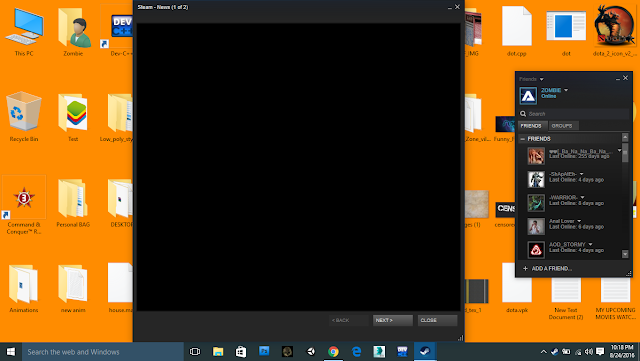Select -WARRIOR- friend name text
Screen dimensions: 640x361
tap(563, 197)
